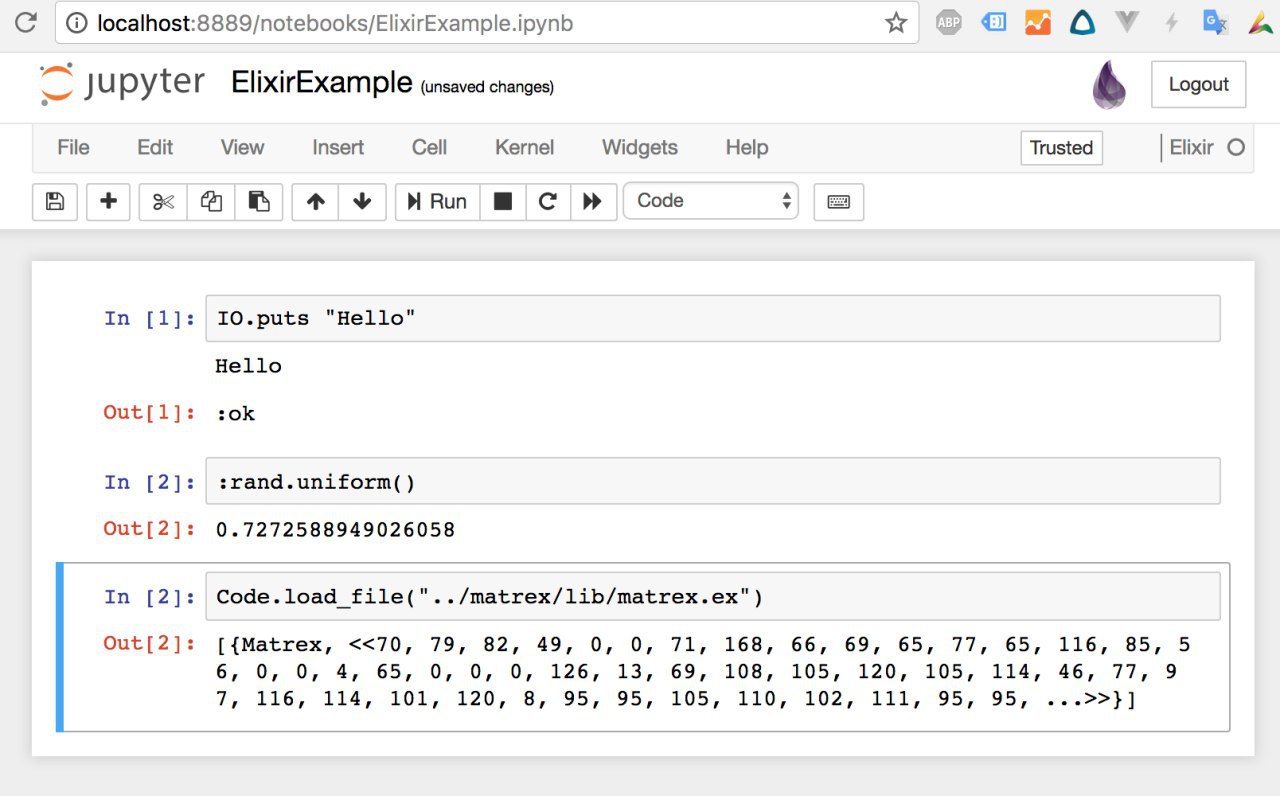Click the Logout button

[1198, 84]
